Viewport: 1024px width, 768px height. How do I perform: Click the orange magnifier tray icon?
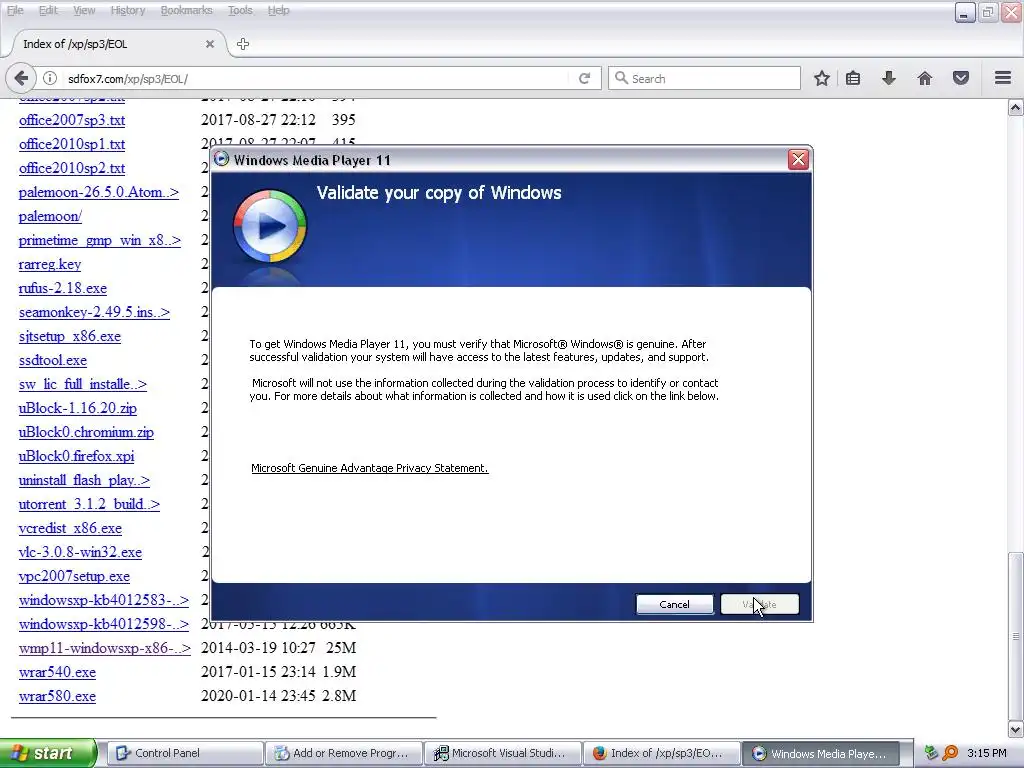coord(950,753)
